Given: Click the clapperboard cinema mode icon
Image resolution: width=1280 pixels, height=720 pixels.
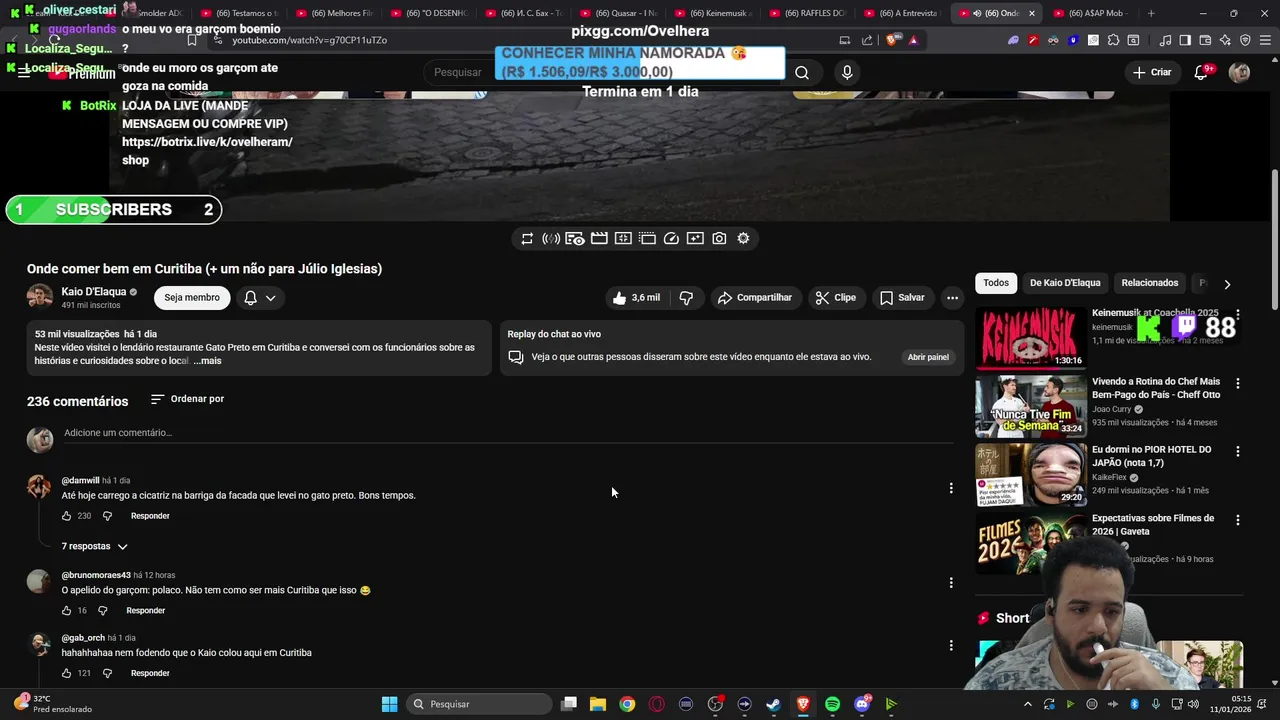Looking at the screenshot, I should coord(599,239).
